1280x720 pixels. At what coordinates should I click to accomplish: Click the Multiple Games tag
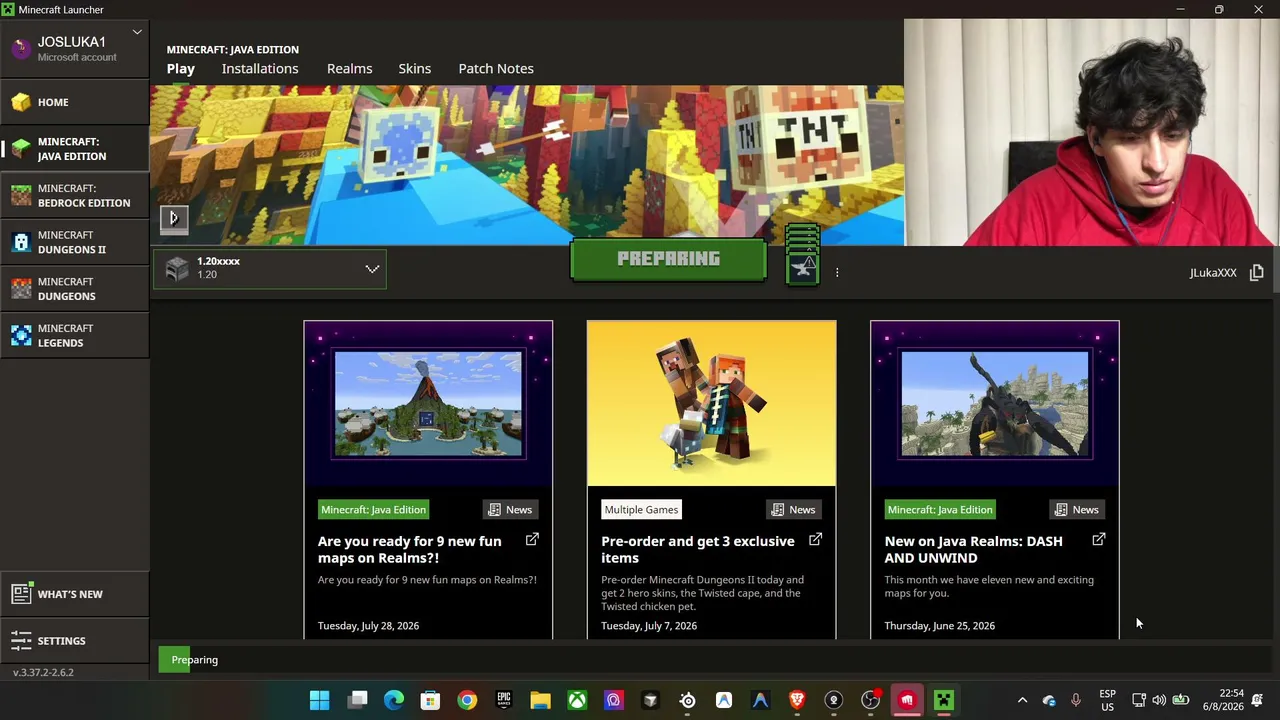641,510
